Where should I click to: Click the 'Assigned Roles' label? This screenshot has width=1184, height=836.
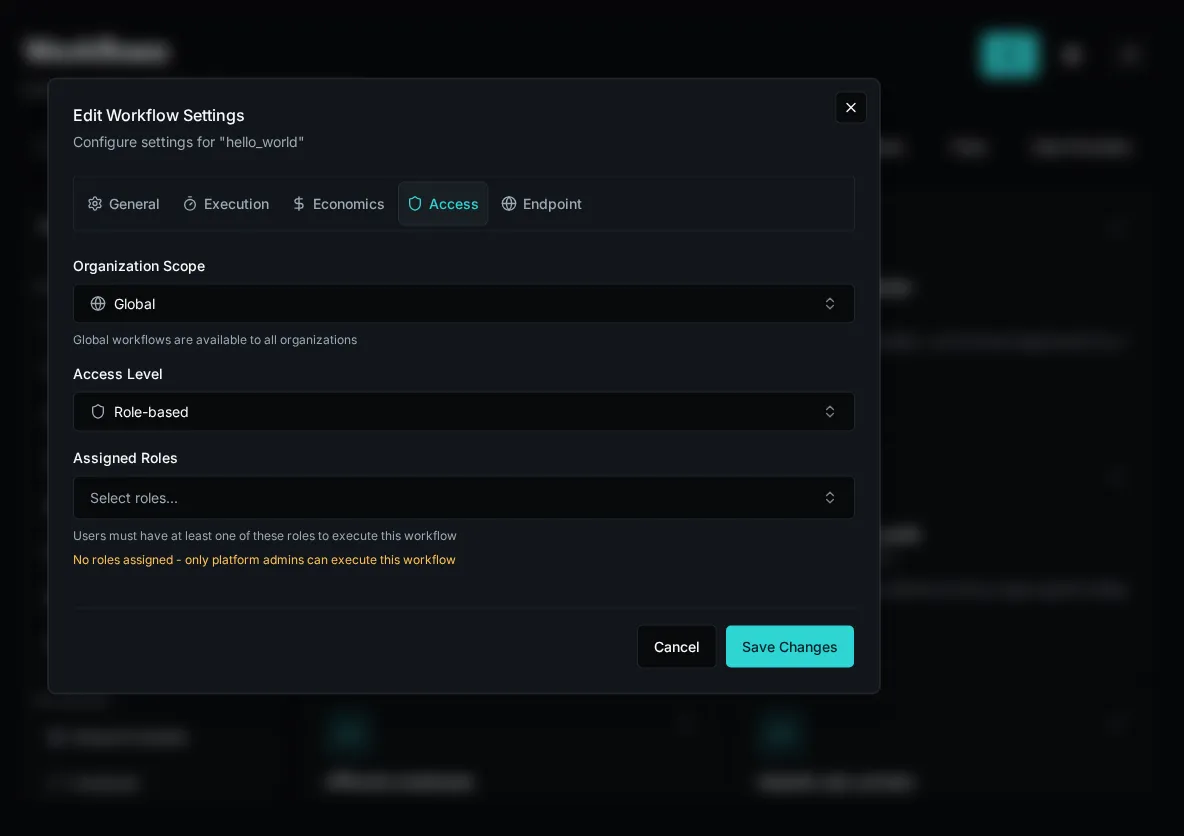[x=125, y=458]
